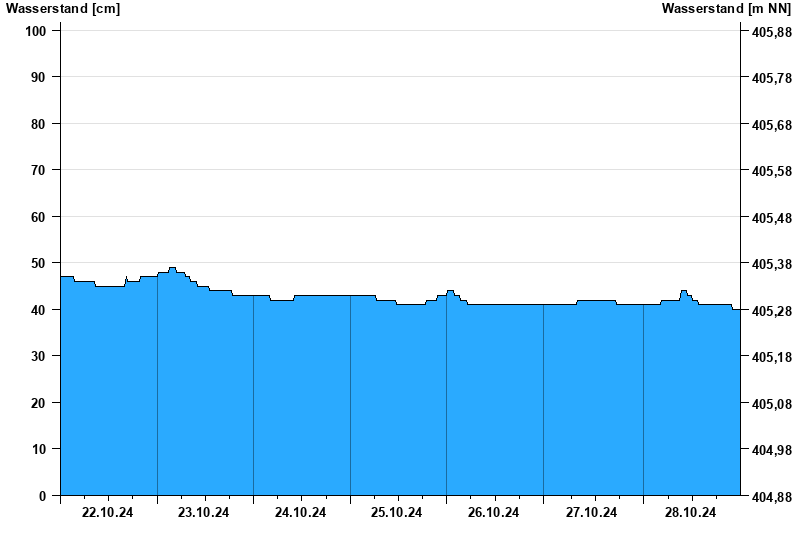Click the 404,88 value on right axis
The height and width of the screenshot is (550, 800).
tap(771, 497)
